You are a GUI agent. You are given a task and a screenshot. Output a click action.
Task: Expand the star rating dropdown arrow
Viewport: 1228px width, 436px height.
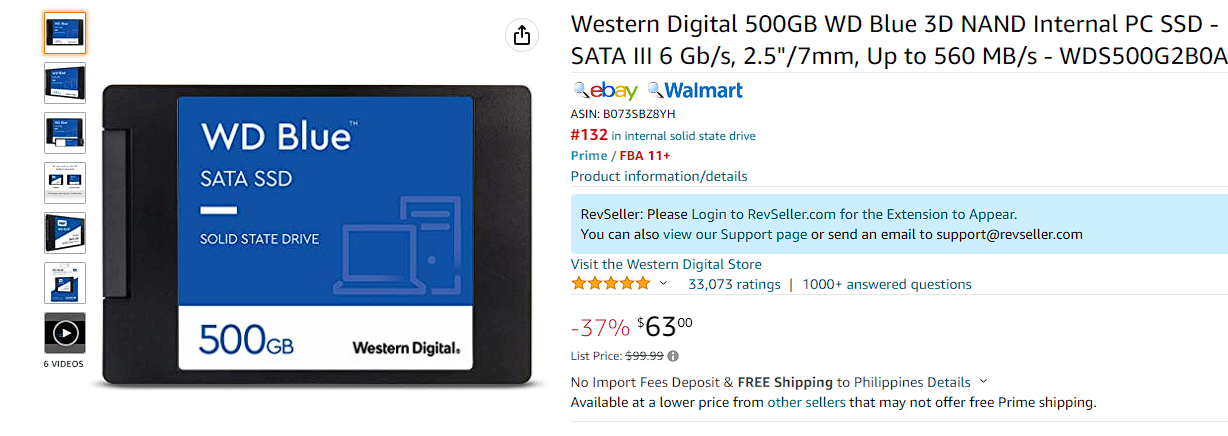pos(662,284)
